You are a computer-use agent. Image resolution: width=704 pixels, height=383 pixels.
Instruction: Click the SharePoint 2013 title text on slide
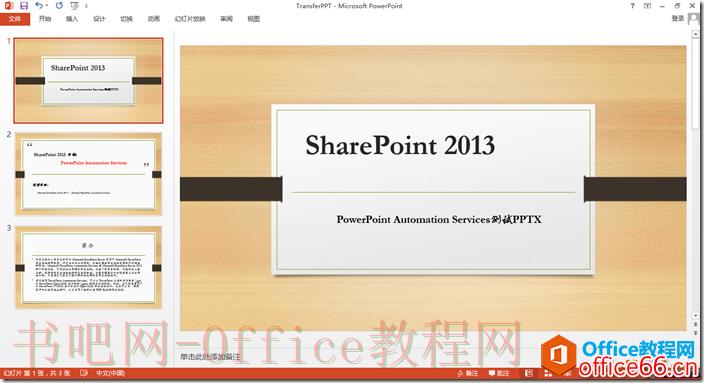pyautogui.click(x=400, y=145)
